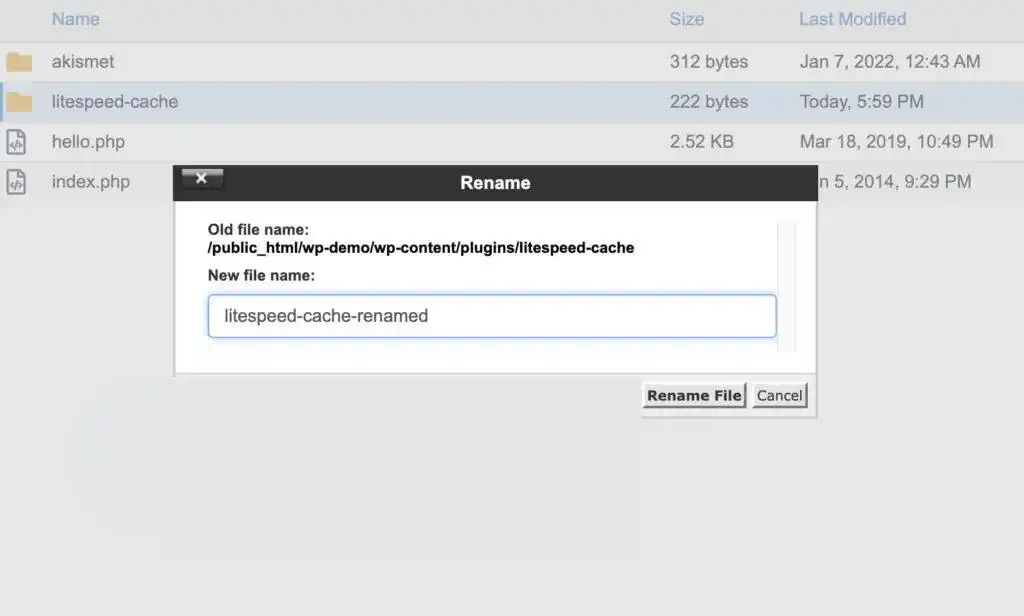Click the index.php file type icon

tap(16, 181)
